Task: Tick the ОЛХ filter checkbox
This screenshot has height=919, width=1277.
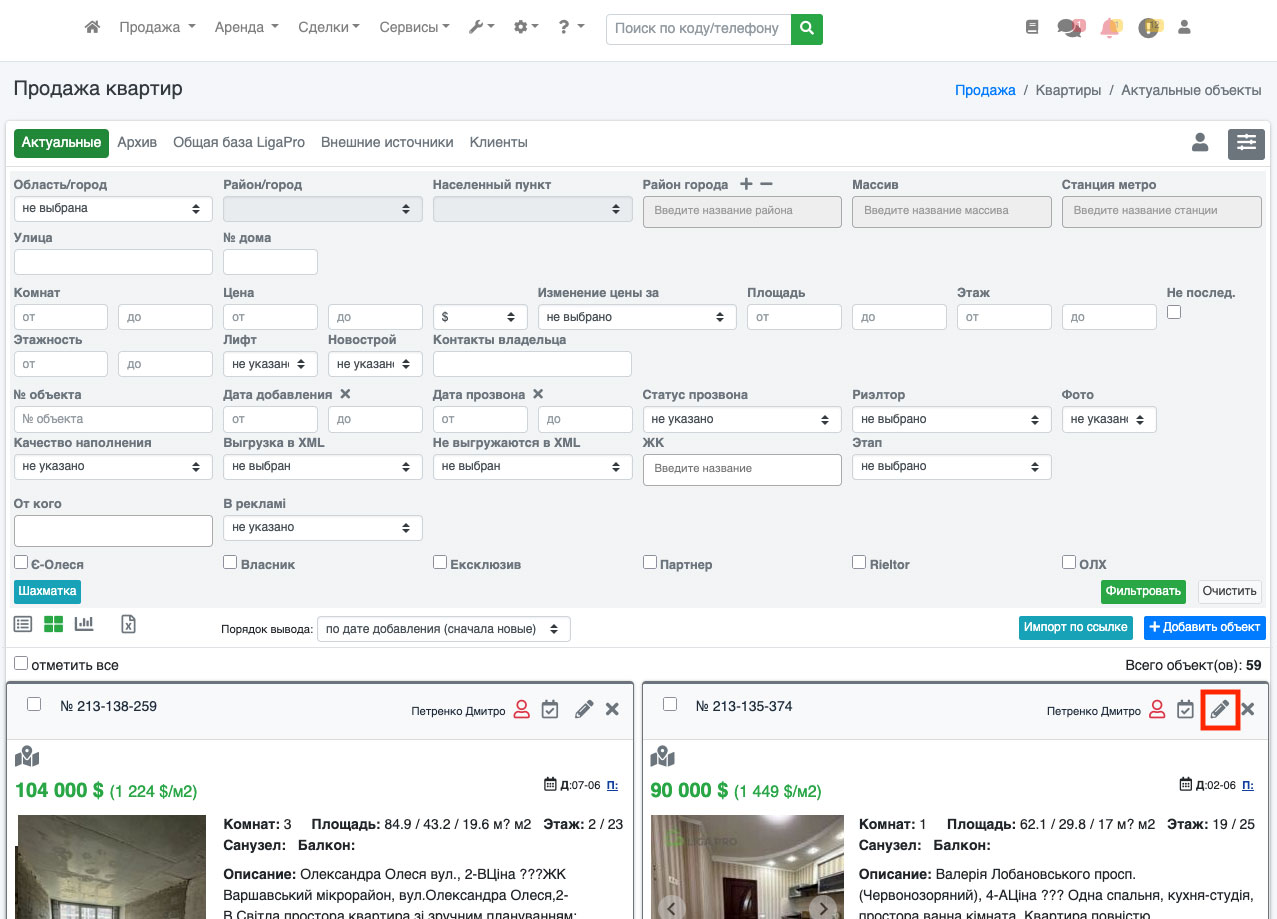Action: [x=1069, y=563]
